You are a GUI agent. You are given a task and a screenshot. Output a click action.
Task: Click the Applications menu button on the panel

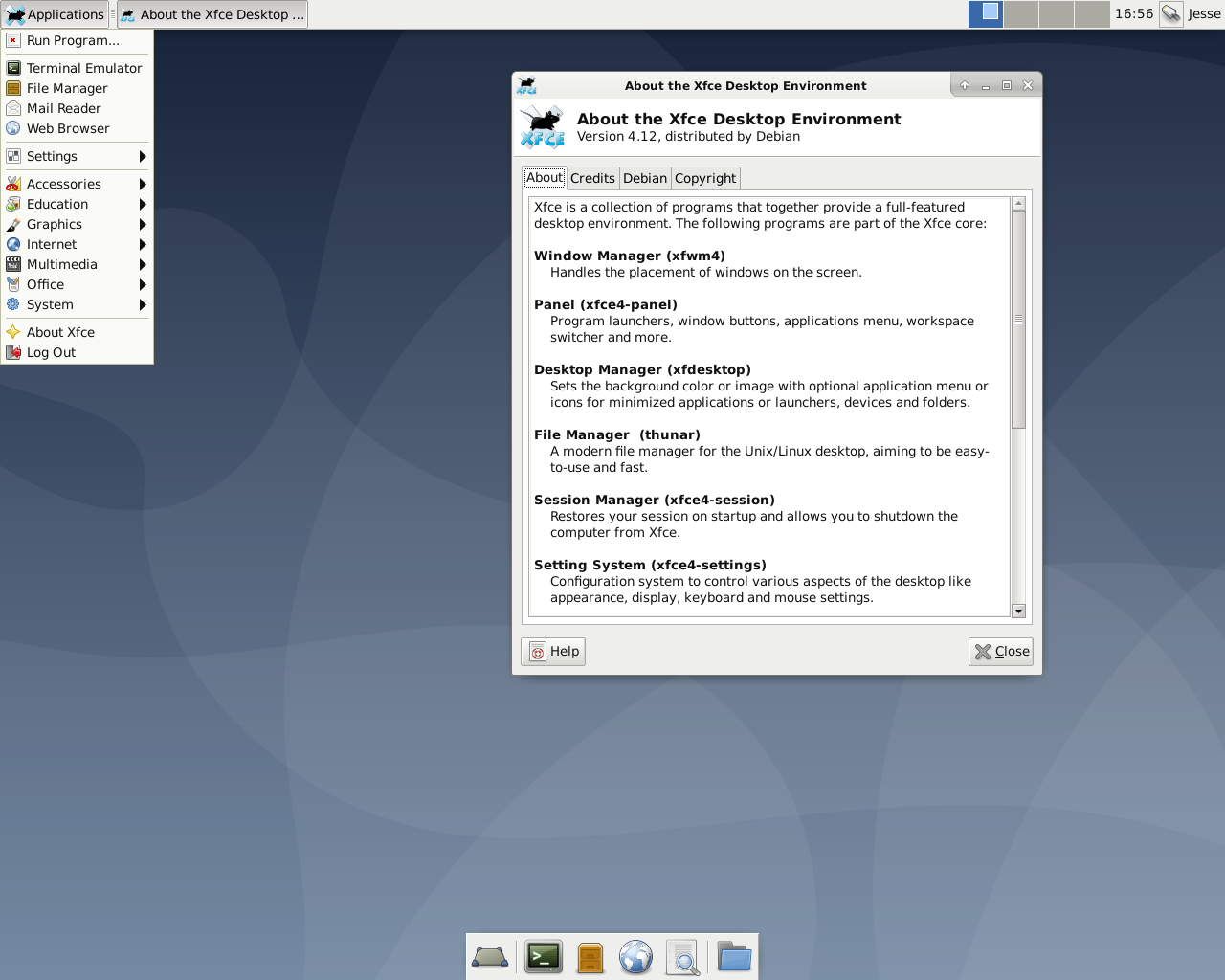pos(55,14)
